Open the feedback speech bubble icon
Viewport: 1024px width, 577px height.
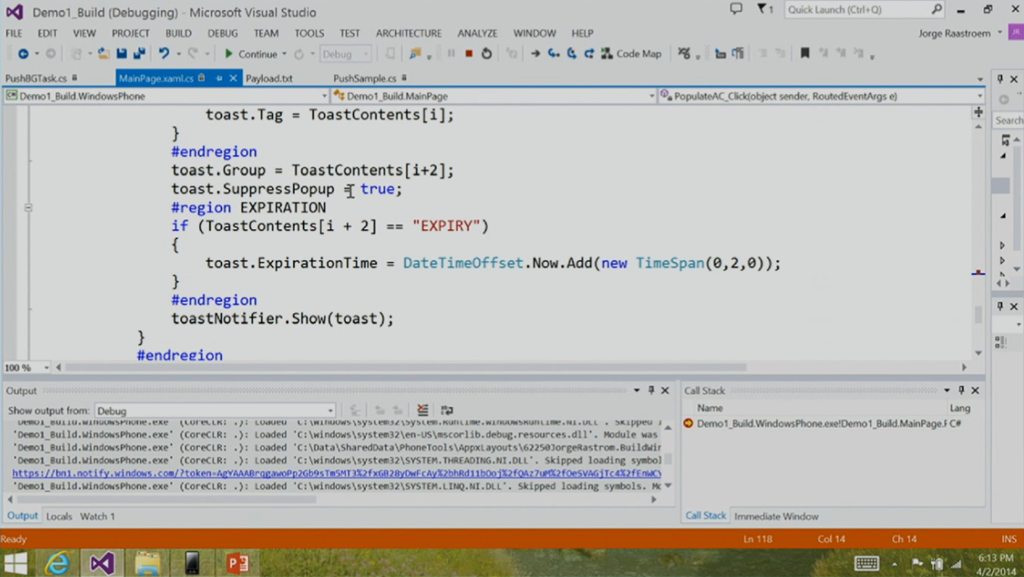pyautogui.click(x=736, y=9)
